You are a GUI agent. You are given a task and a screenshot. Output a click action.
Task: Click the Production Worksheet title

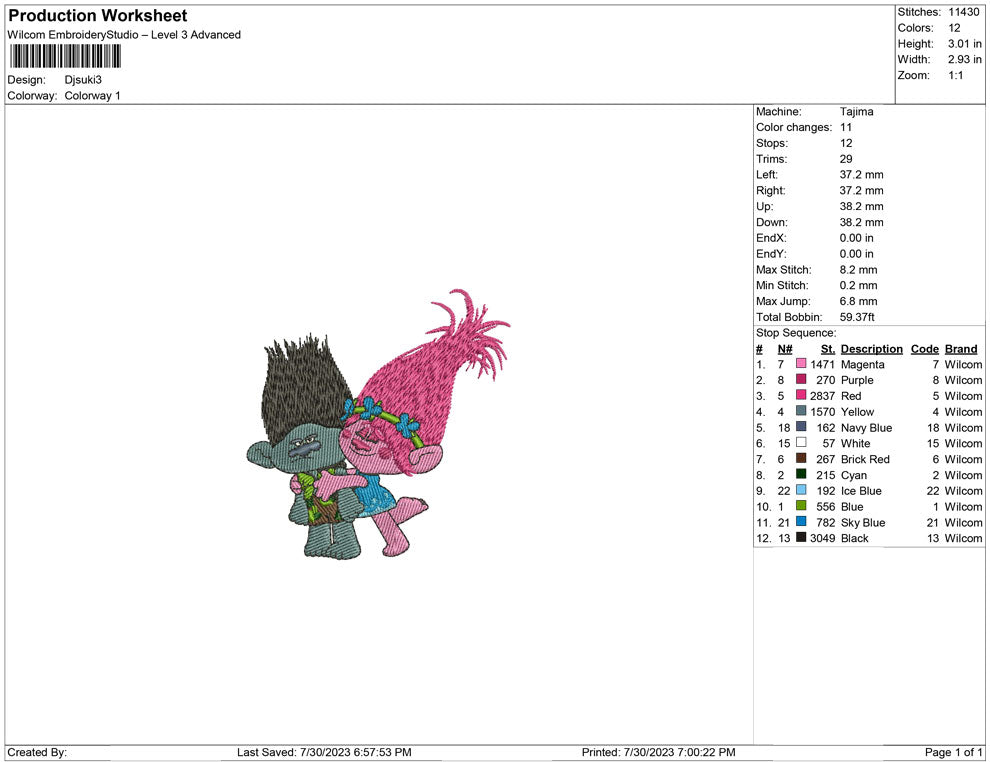(98, 16)
